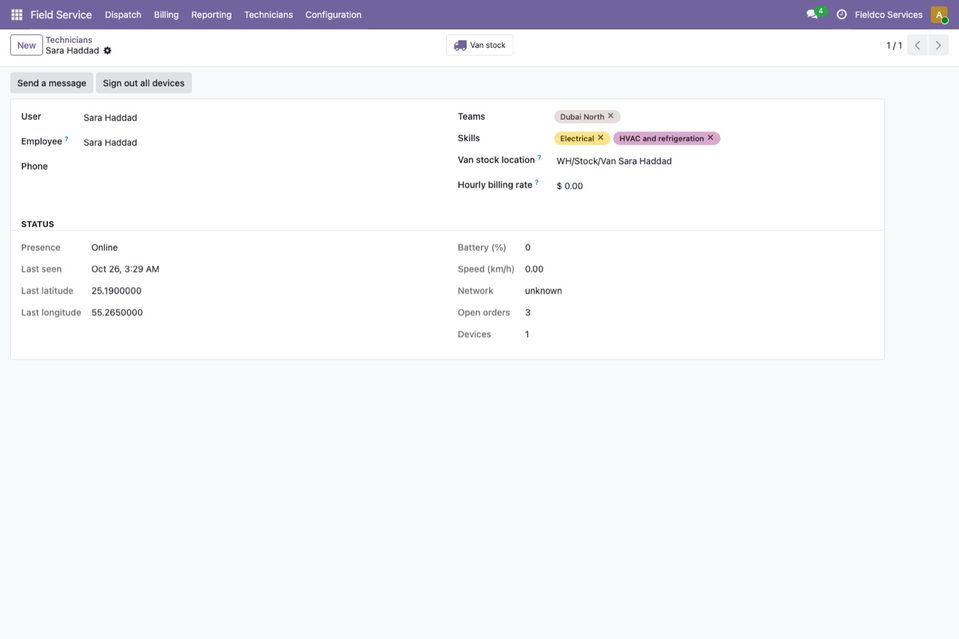
Task: Switch company via Fieldco Services
Action: pyautogui.click(x=889, y=15)
